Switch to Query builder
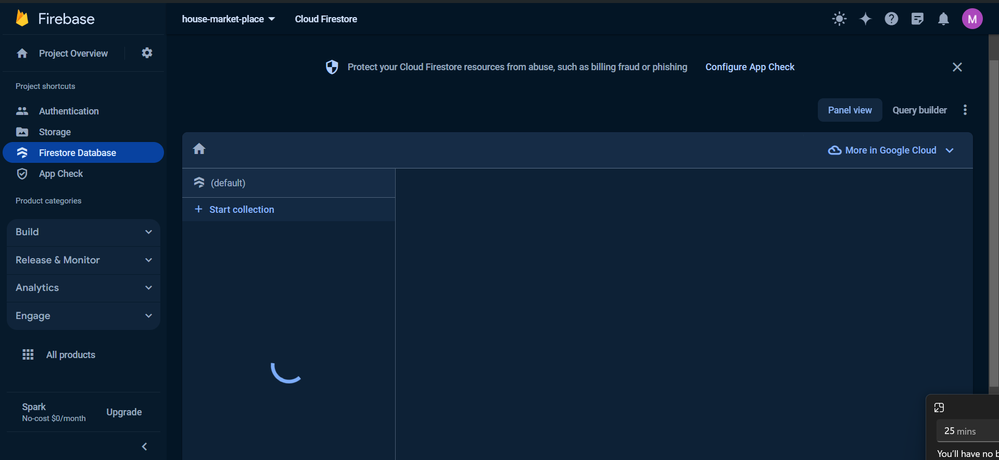Screen dimensions: 999x460 pyautogui.click(x=919, y=110)
